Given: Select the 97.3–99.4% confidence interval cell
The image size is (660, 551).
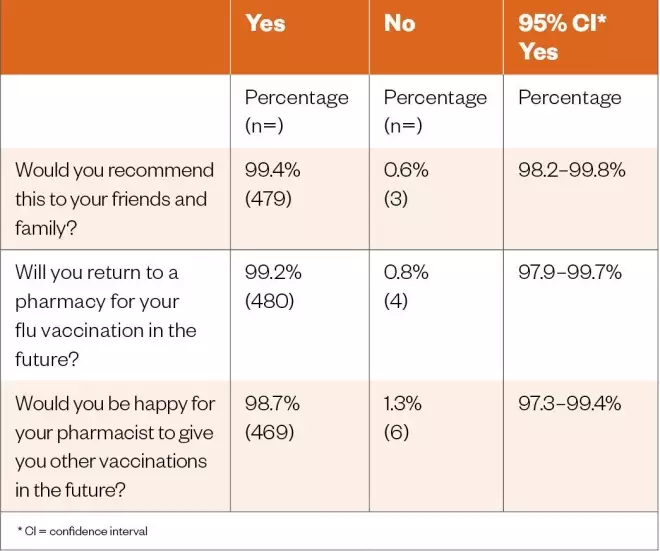Looking at the screenshot, I should (x=571, y=404).
